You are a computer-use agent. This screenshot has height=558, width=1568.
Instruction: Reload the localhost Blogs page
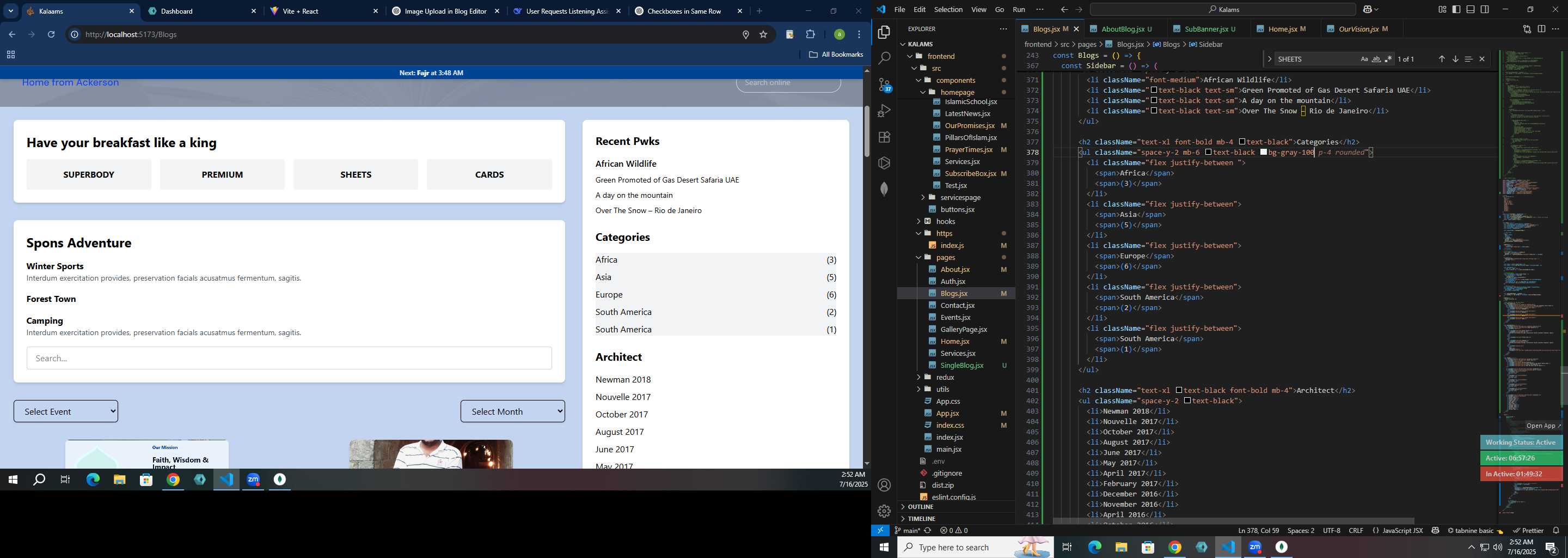tap(51, 35)
